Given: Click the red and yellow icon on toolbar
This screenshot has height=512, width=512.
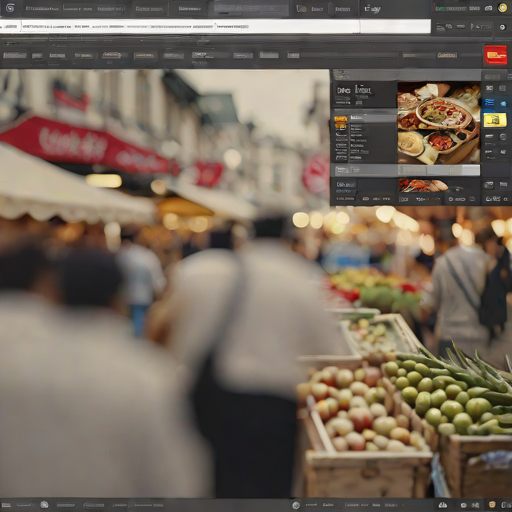Looking at the screenshot, I should click(495, 55).
